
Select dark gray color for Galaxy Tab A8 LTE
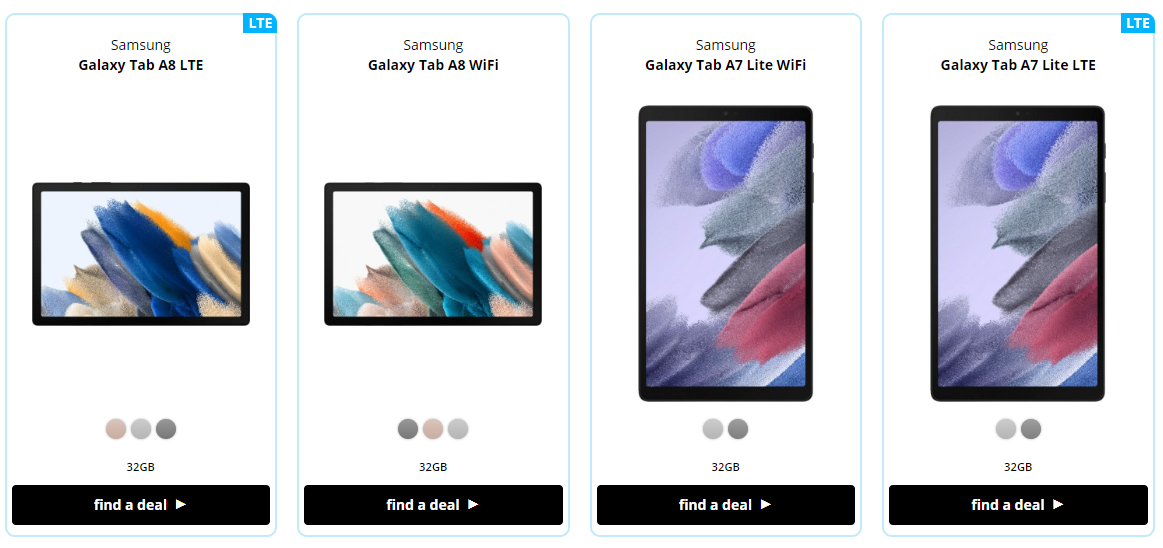[x=166, y=429]
